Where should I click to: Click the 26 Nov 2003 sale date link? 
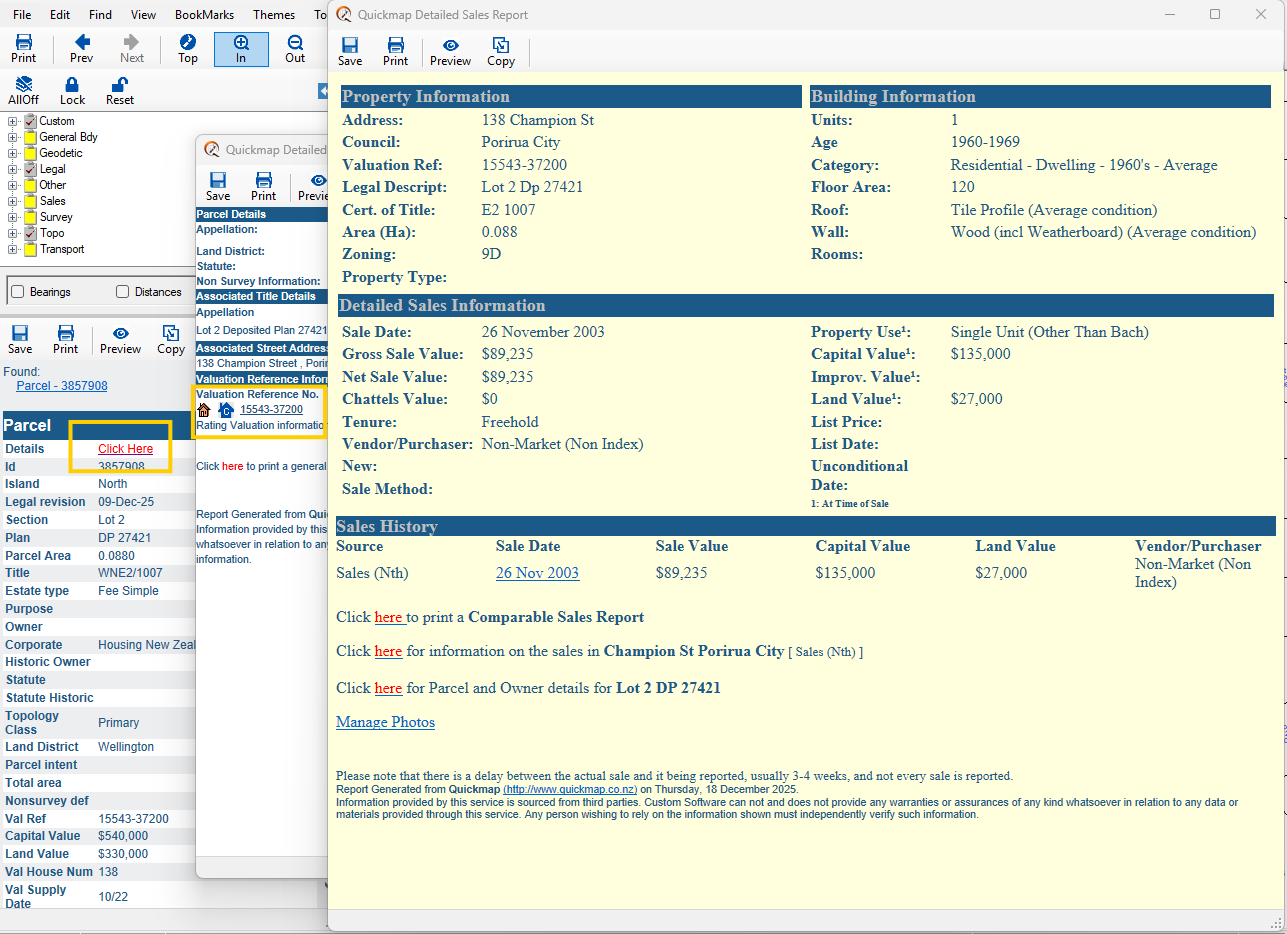(x=537, y=573)
